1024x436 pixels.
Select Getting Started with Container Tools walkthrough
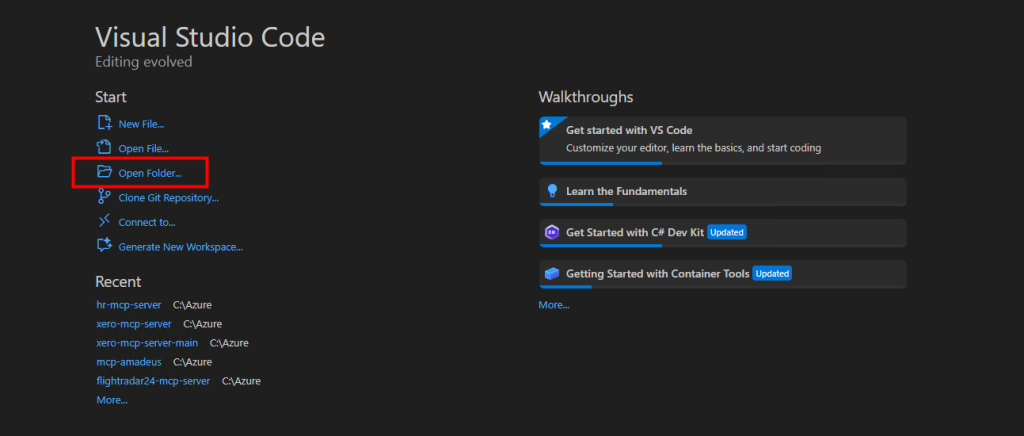[656, 273]
